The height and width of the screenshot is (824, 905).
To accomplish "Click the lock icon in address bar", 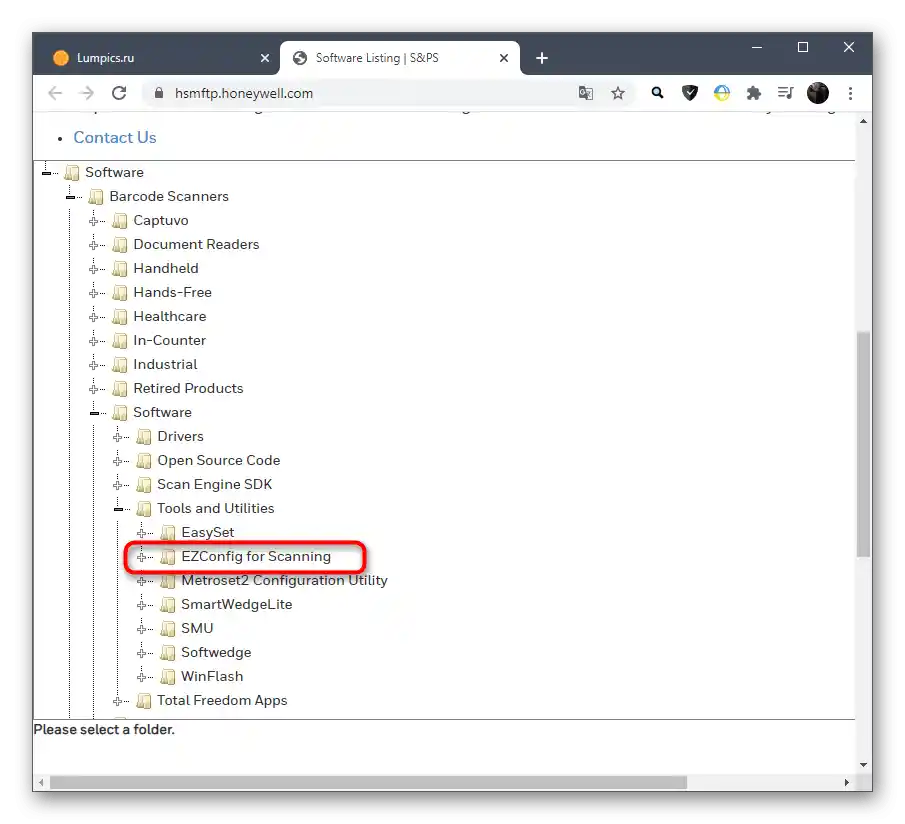I will tap(159, 93).
